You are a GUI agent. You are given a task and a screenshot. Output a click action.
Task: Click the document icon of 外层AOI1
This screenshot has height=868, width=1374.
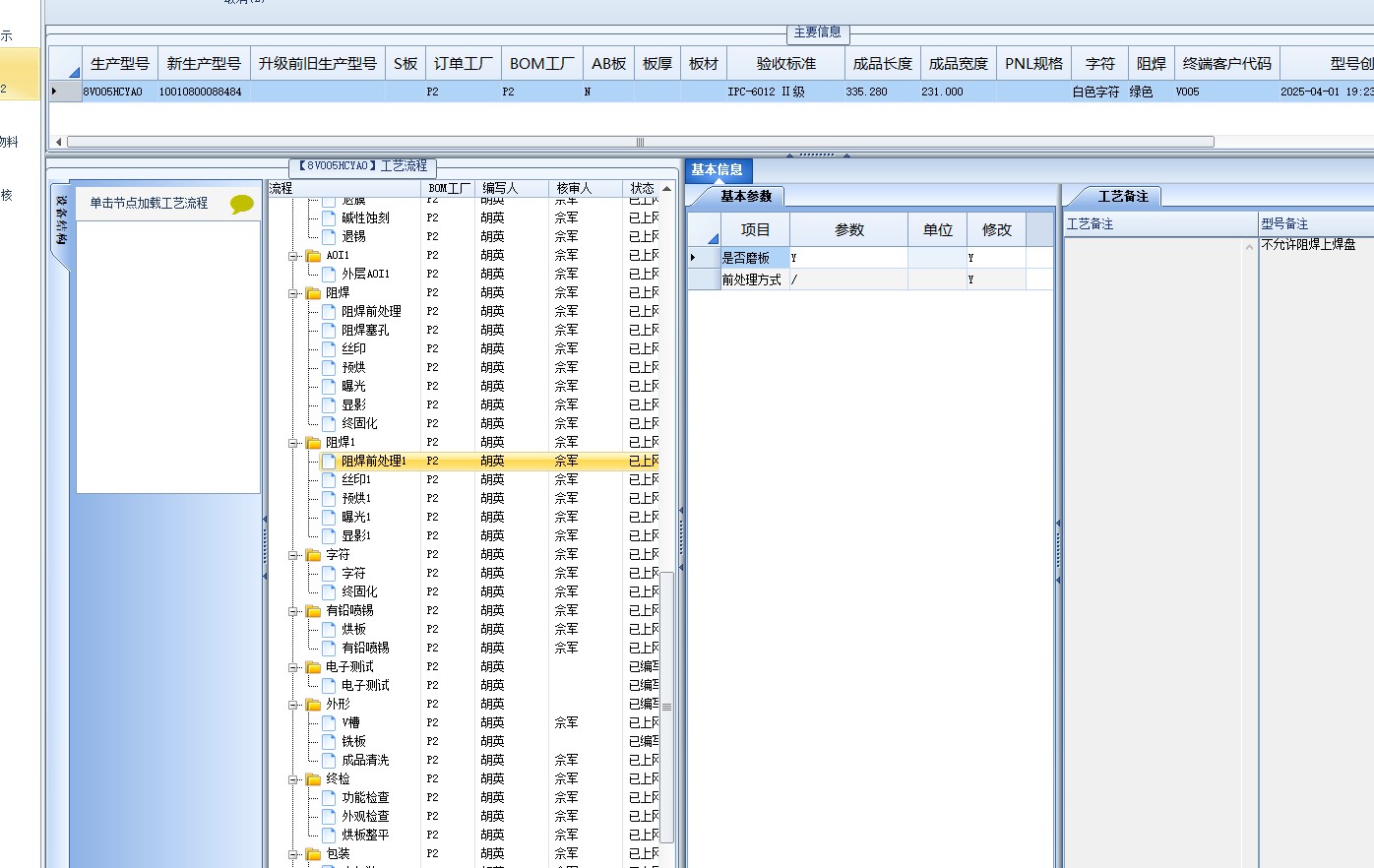[x=329, y=274]
